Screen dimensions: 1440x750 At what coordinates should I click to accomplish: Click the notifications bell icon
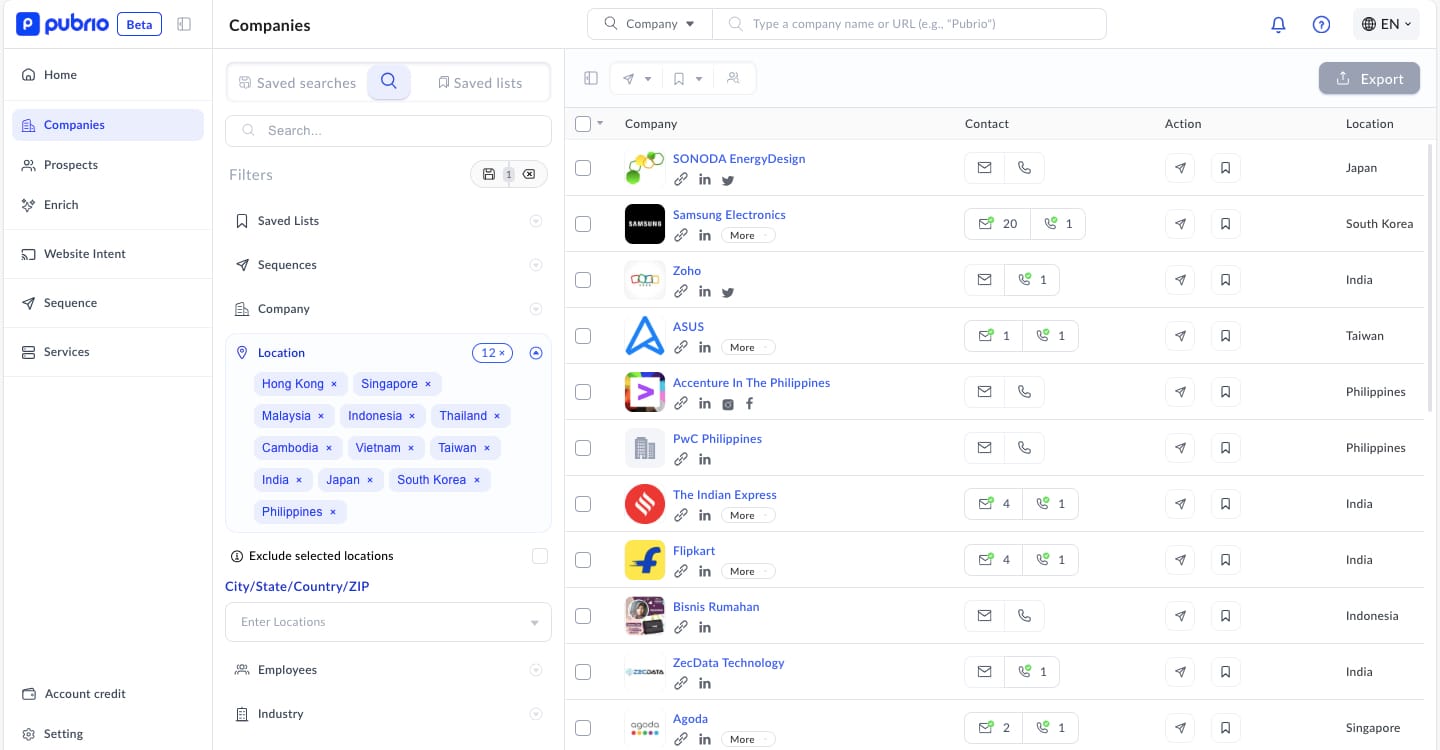[1278, 25]
